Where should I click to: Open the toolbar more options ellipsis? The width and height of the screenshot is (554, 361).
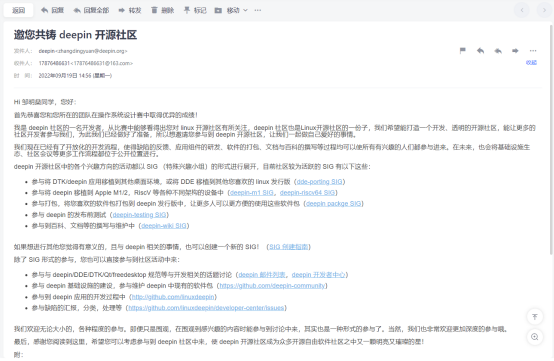tap(258, 10)
